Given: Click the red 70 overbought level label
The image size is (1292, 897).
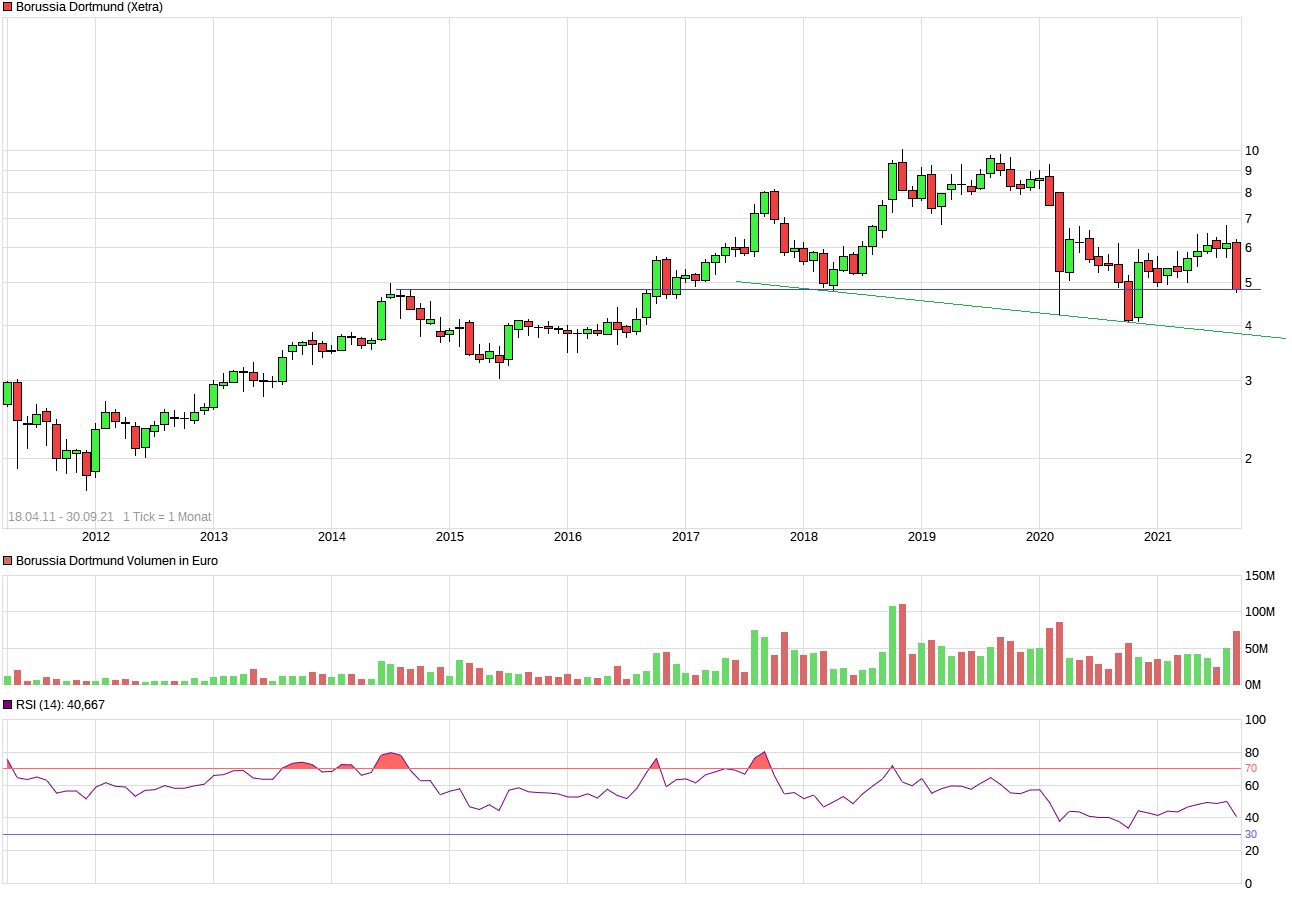Looking at the screenshot, I should [x=1250, y=769].
